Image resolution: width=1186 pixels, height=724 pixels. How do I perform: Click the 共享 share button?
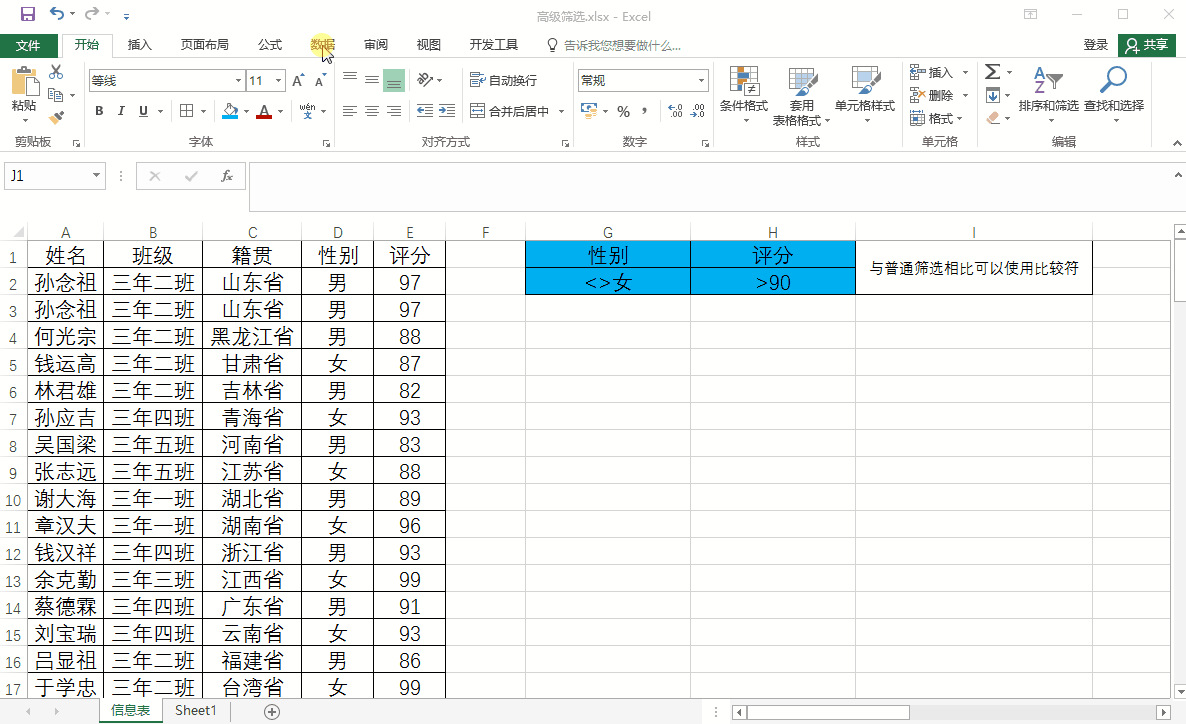1146,45
